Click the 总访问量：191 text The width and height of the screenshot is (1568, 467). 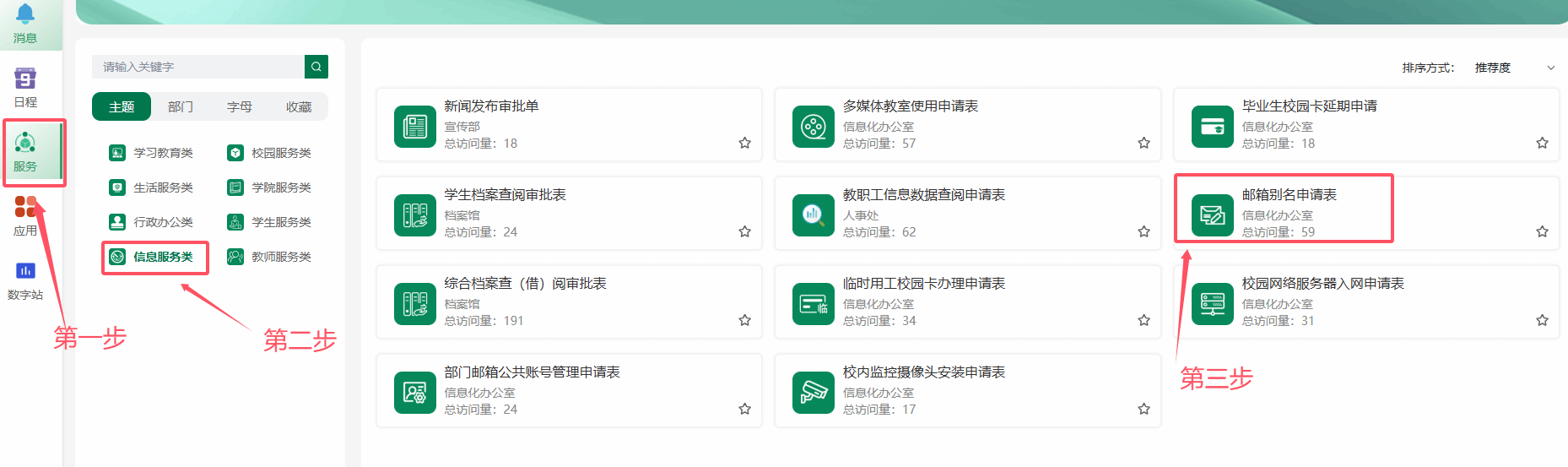484,321
